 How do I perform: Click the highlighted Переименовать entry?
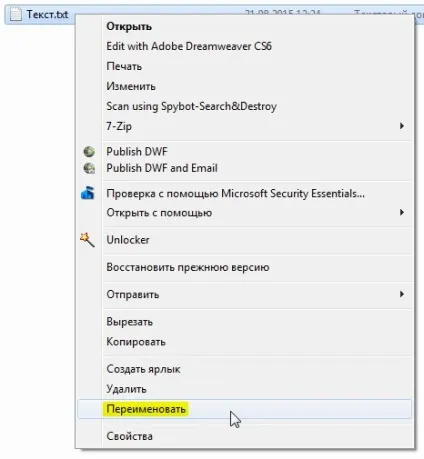tap(244, 409)
